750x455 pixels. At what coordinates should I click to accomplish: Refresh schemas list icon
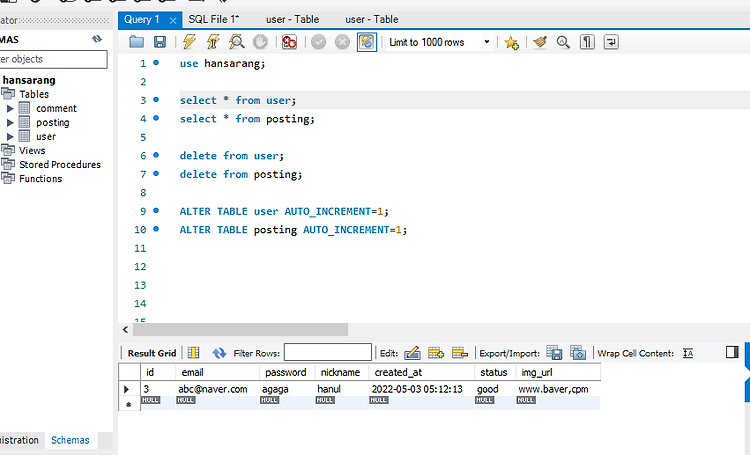tap(97, 39)
